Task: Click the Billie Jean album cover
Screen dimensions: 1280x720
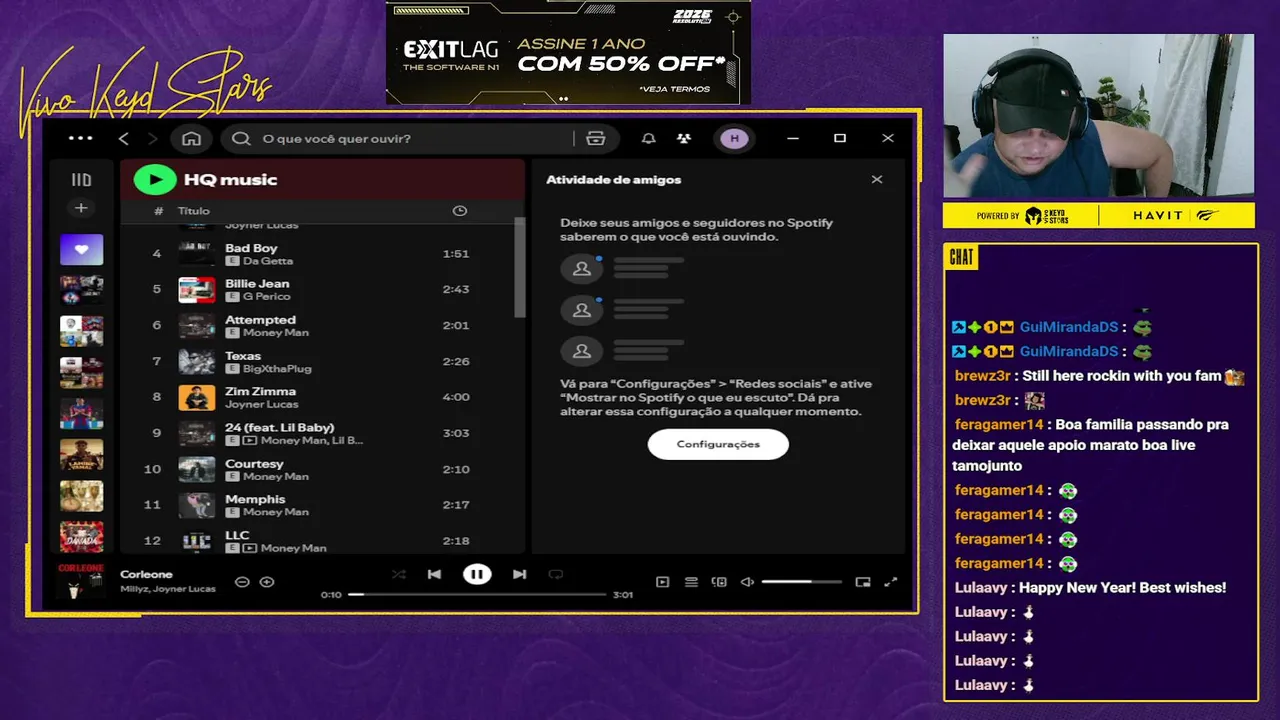Action: point(197,290)
